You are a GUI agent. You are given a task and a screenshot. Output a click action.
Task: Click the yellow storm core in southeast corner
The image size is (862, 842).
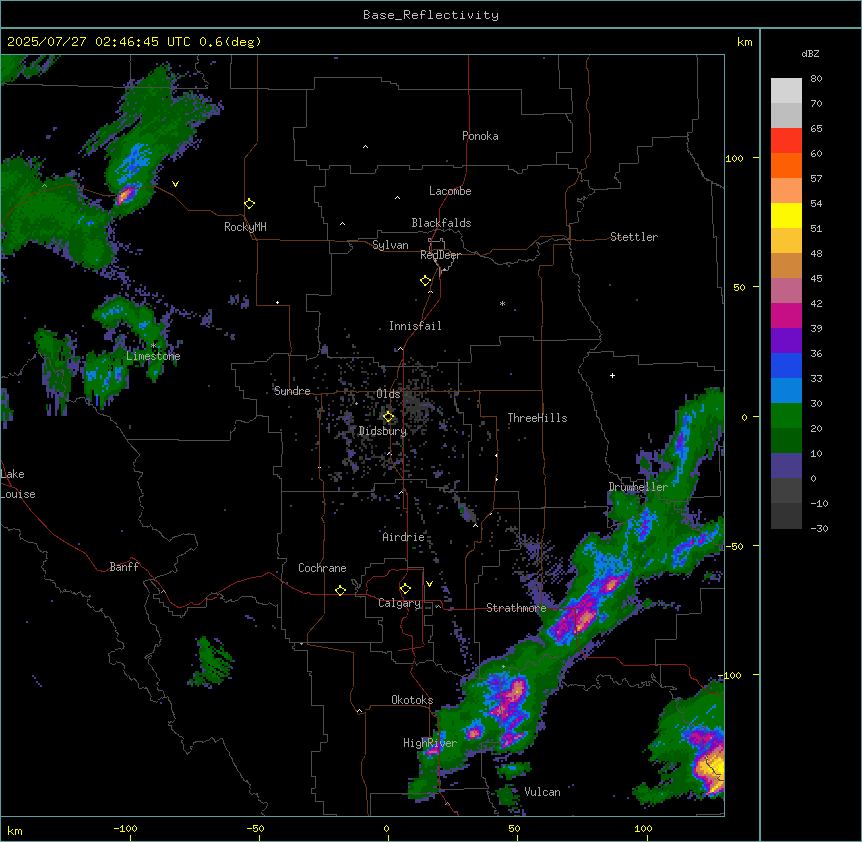710,767
